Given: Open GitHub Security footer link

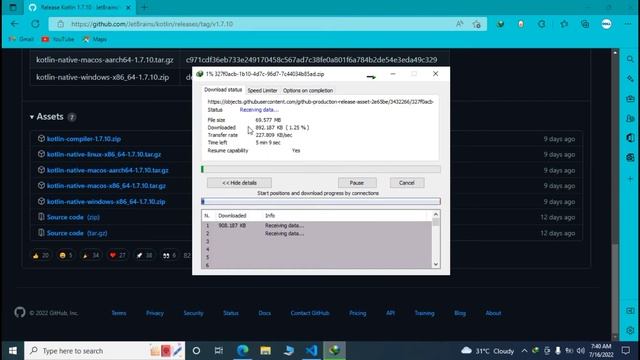Looking at the screenshot, I should click(x=193, y=313).
